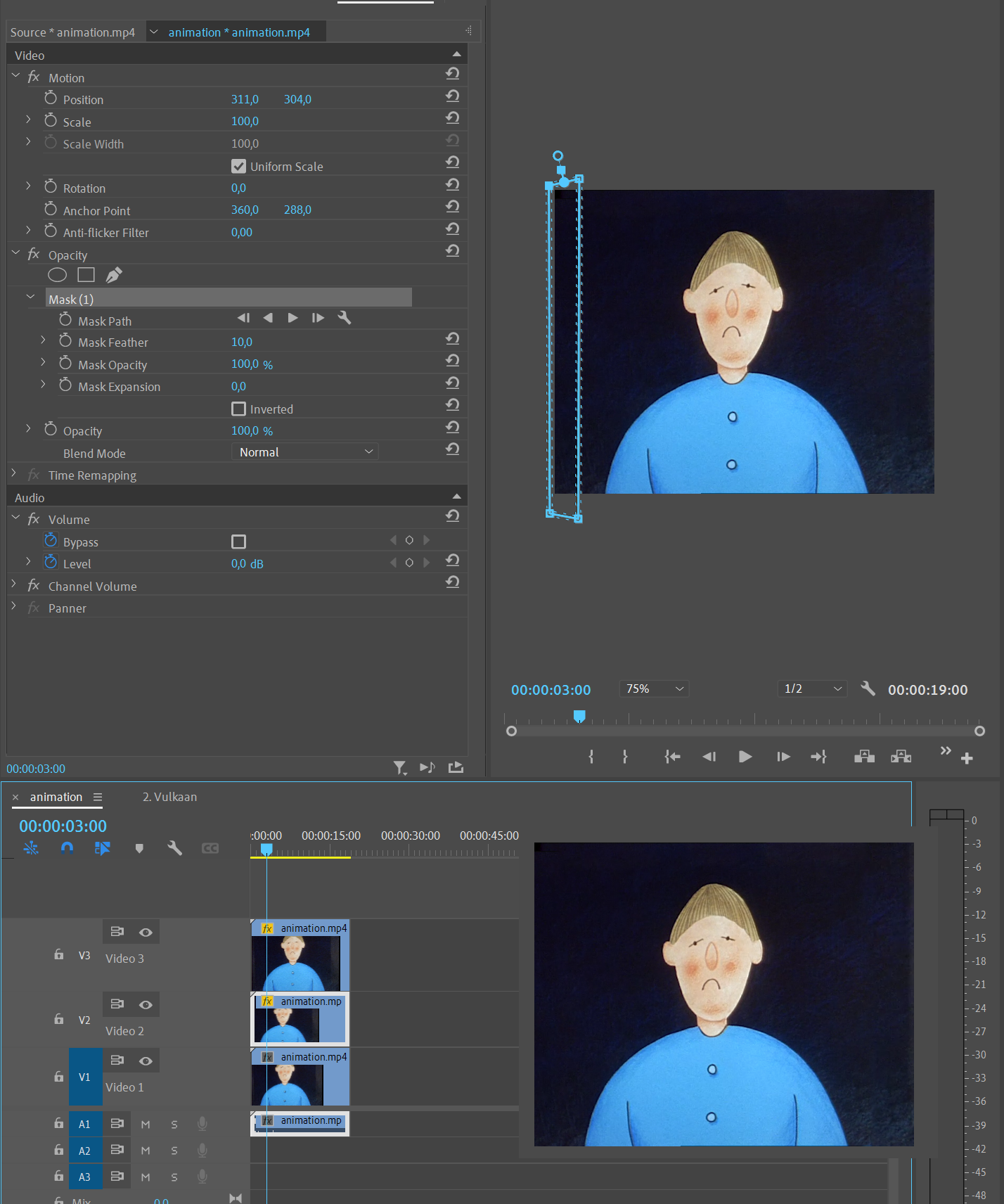1004x1204 pixels.
Task: Switch to the Source animation.mp4 tab
Action: [x=72, y=32]
